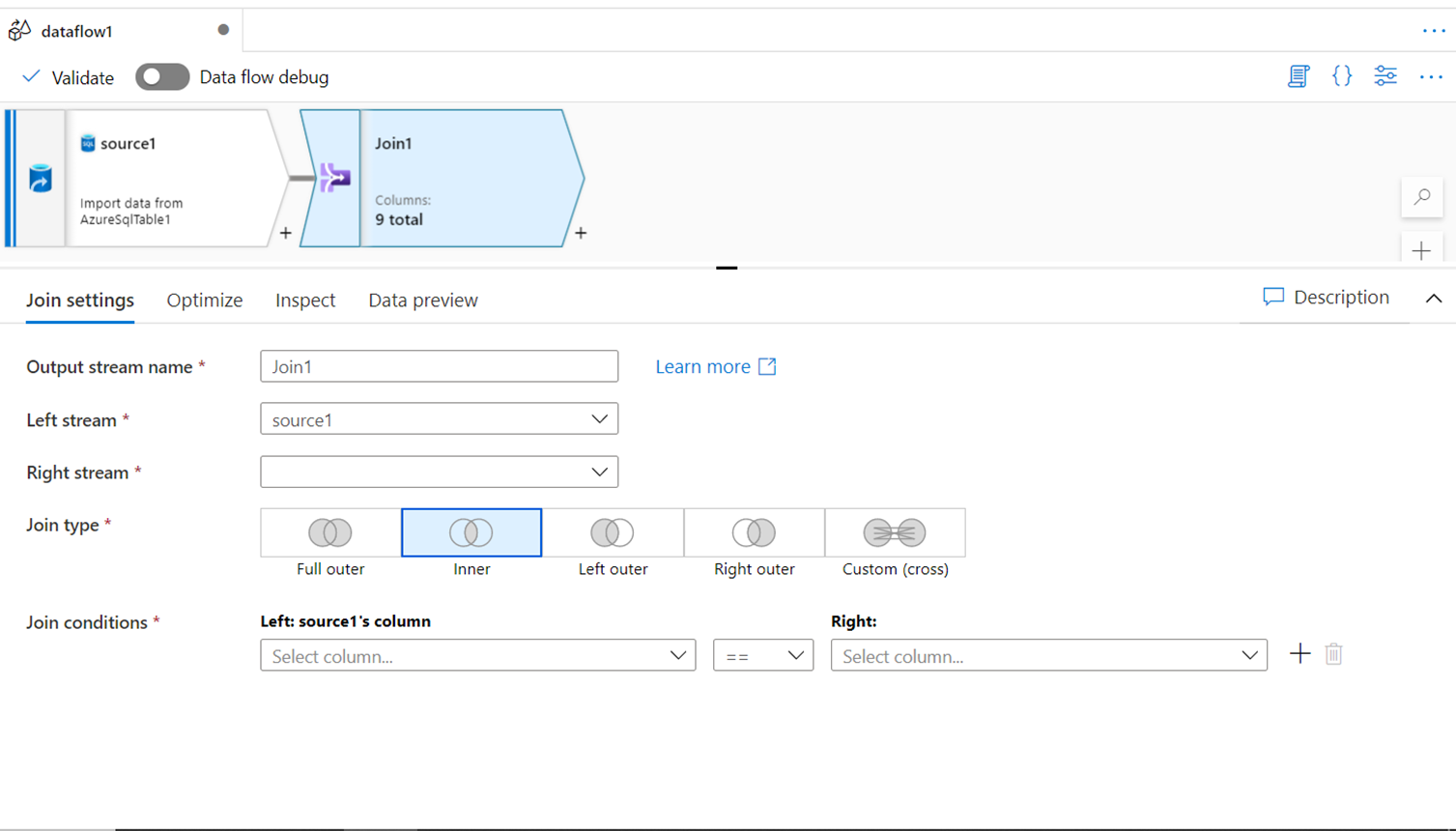Select the Left outer join type
Image resolution: width=1456 pixels, height=831 pixels.
(613, 533)
